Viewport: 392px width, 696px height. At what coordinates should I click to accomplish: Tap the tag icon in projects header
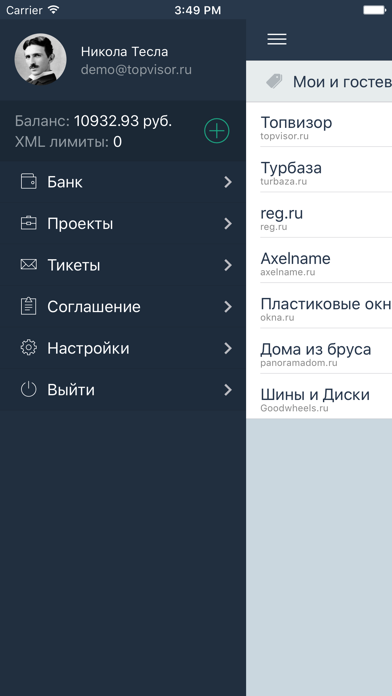click(274, 81)
